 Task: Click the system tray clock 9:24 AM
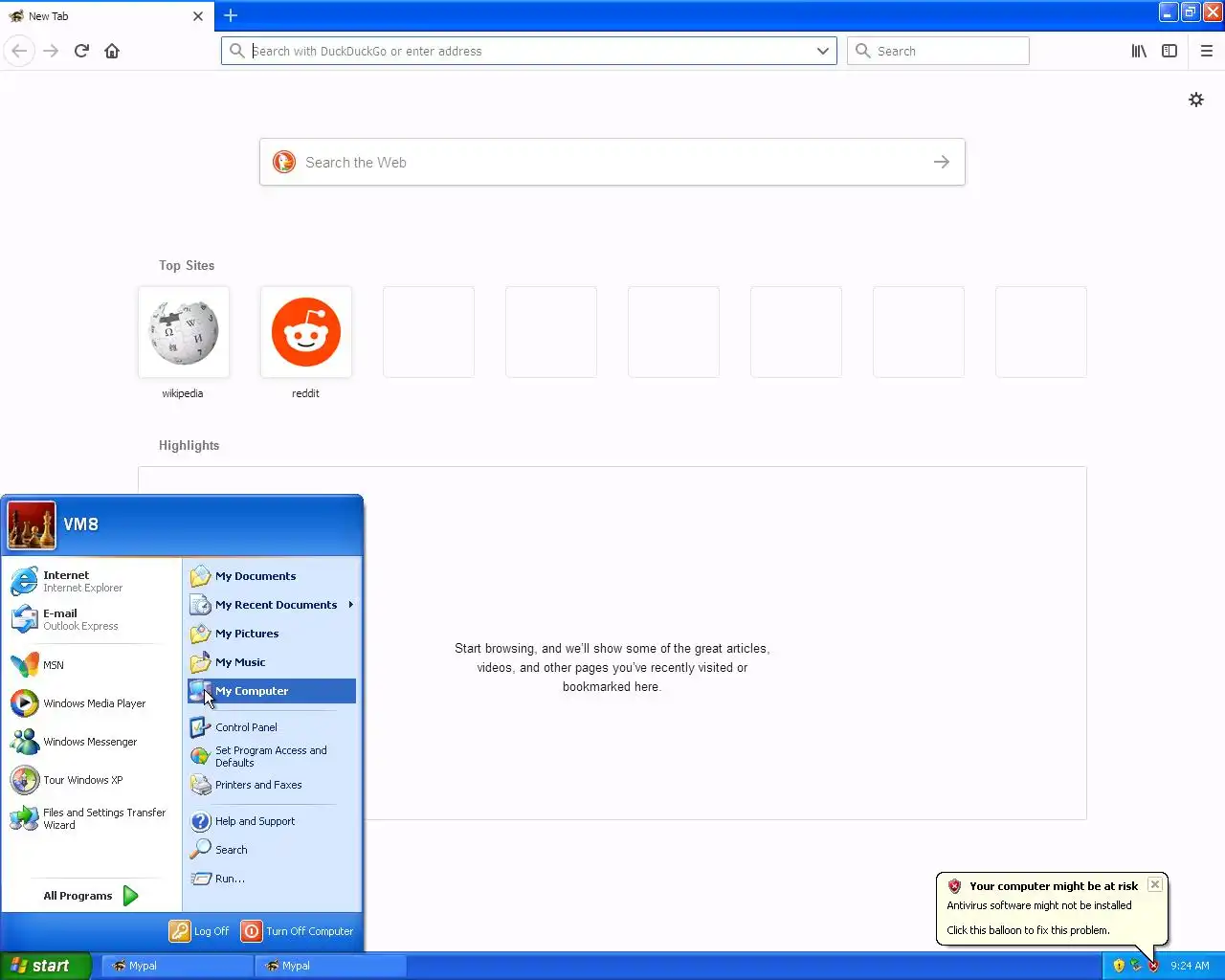(1190, 966)
